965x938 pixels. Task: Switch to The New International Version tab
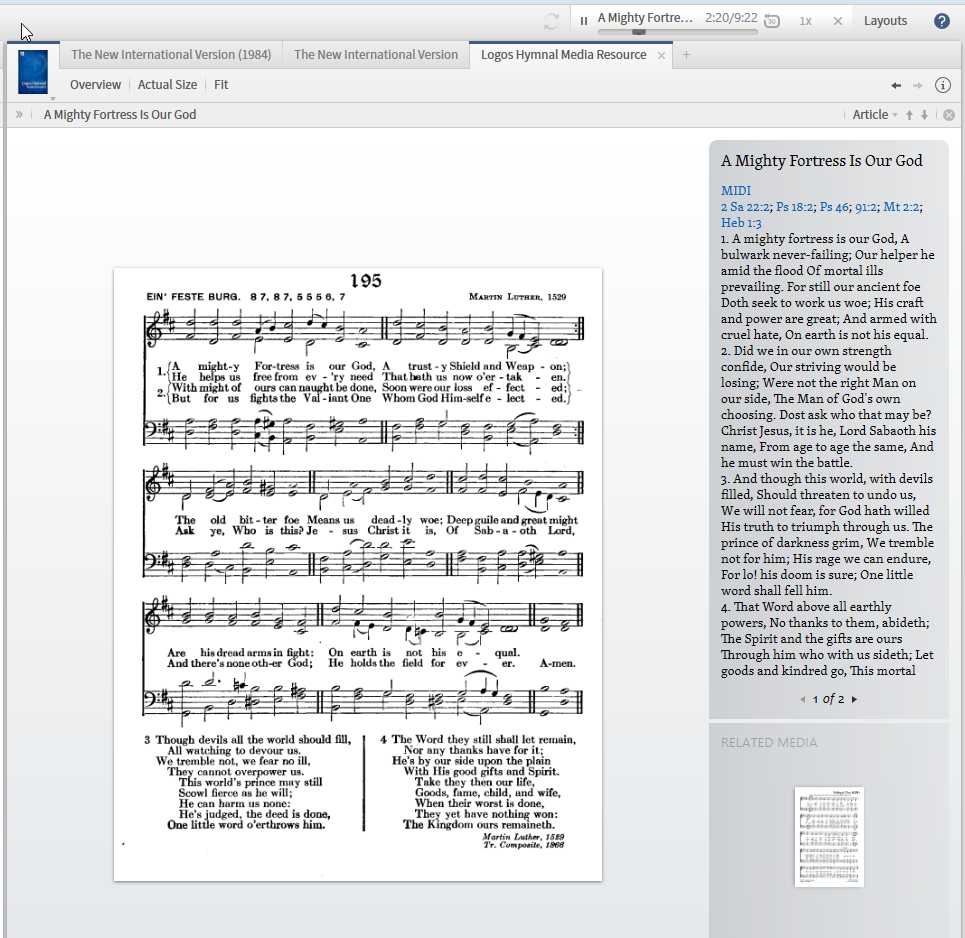(376, 54)
